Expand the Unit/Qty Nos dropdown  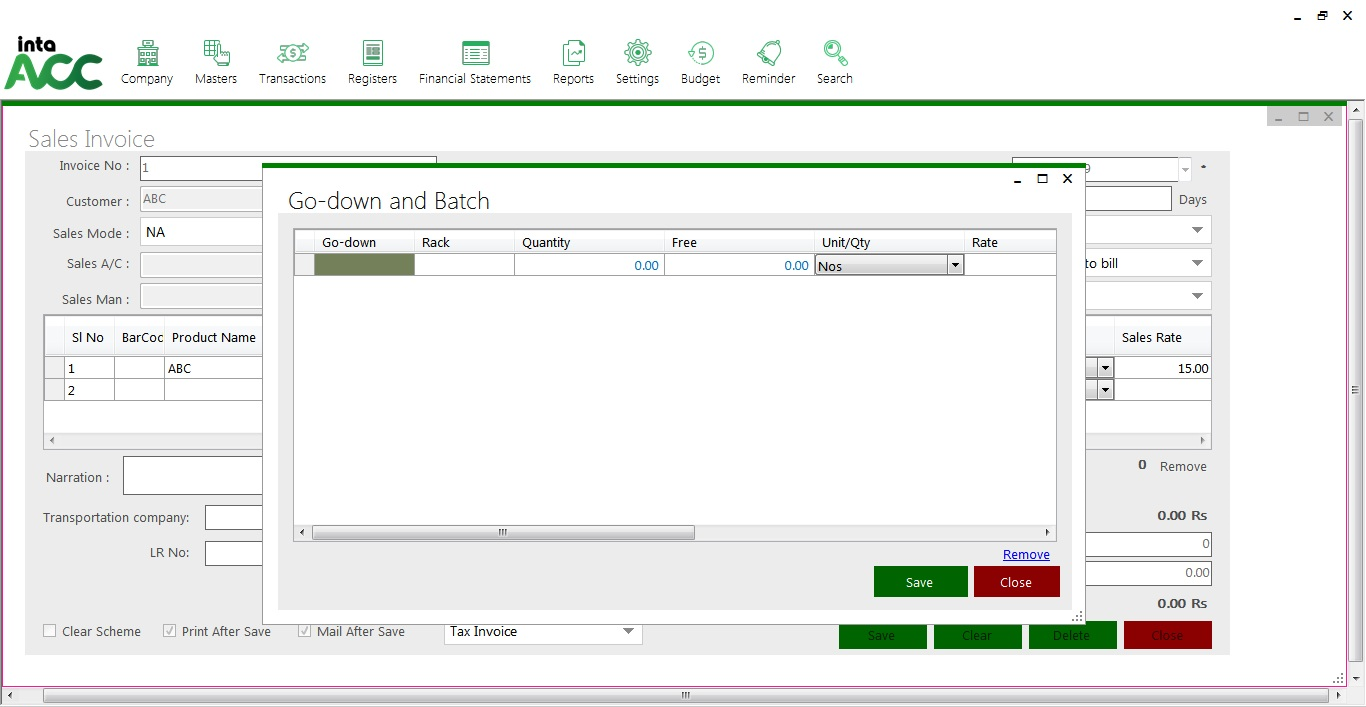coord(955,266)
